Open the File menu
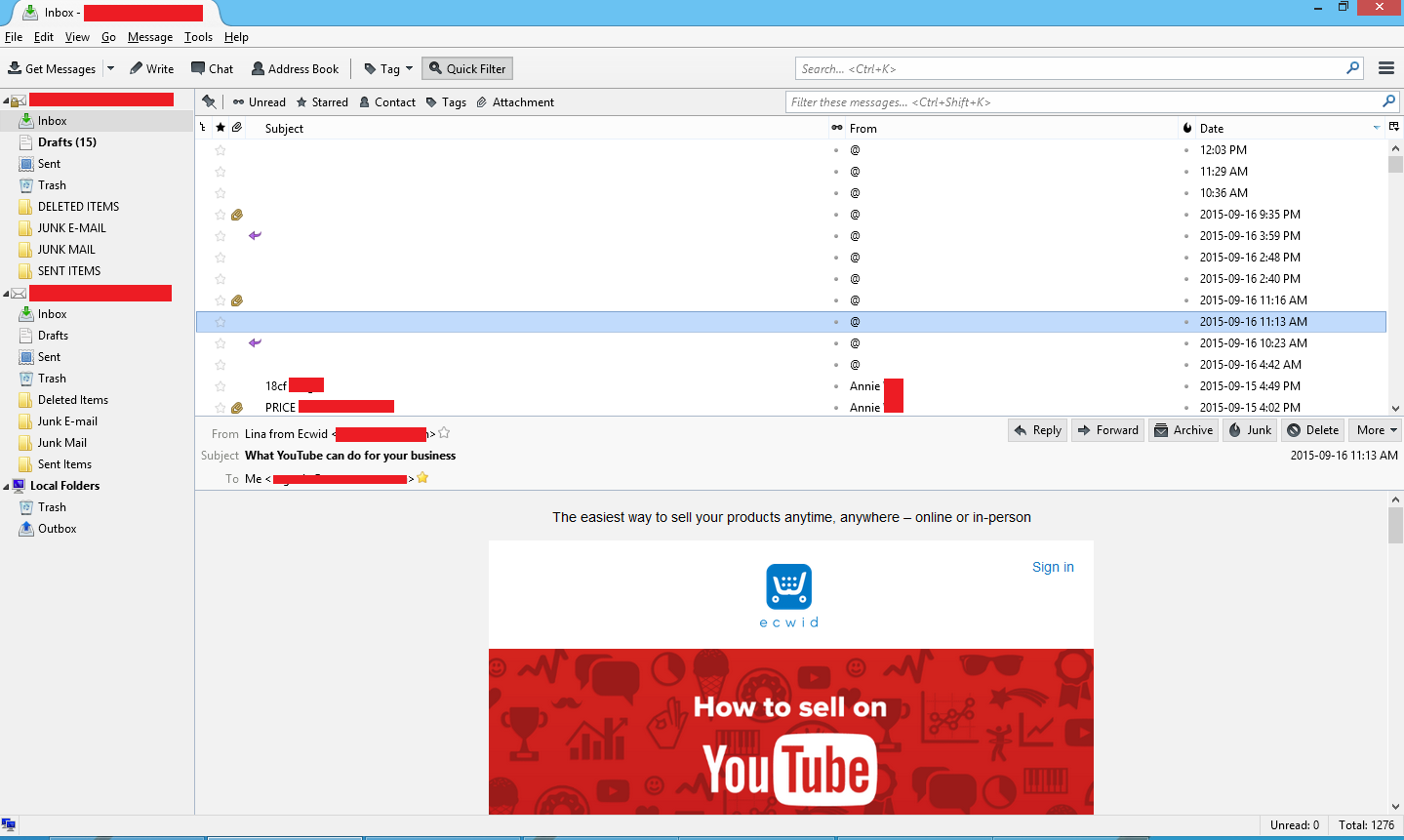Viewport: 1404px width, 840px height. point(14,37)
